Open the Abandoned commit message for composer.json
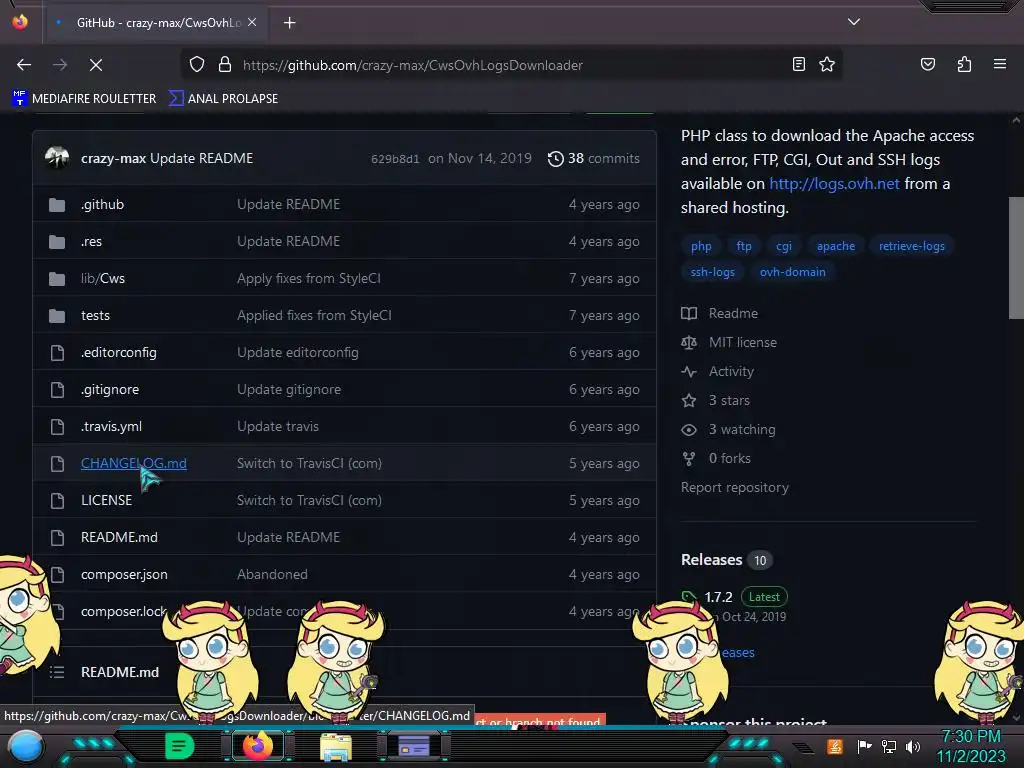The width and height of the screenshot is (1024, 768). [x=272, y=575]
